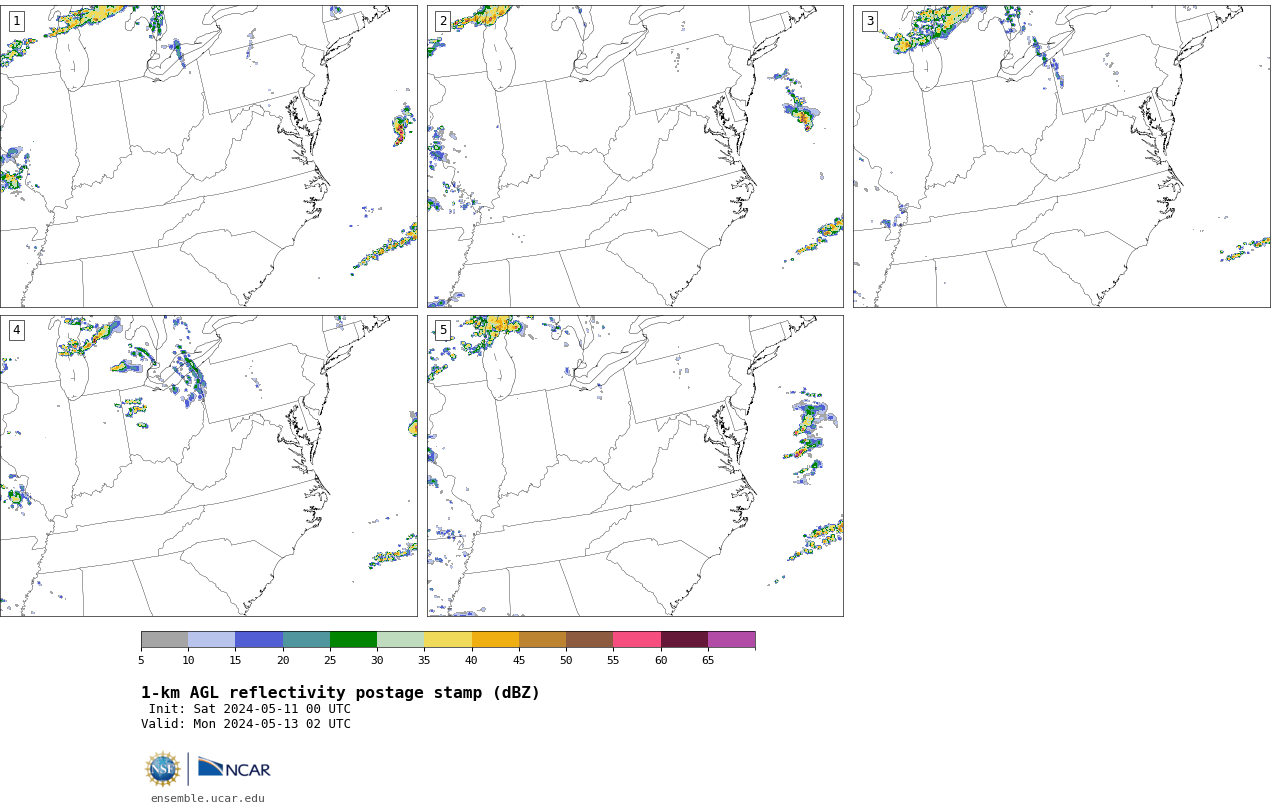The image size is (1280, 809).
Task: Click the orange 40-45 dBZ swatch
Action: pyautogui.click(x=495, y=640)
